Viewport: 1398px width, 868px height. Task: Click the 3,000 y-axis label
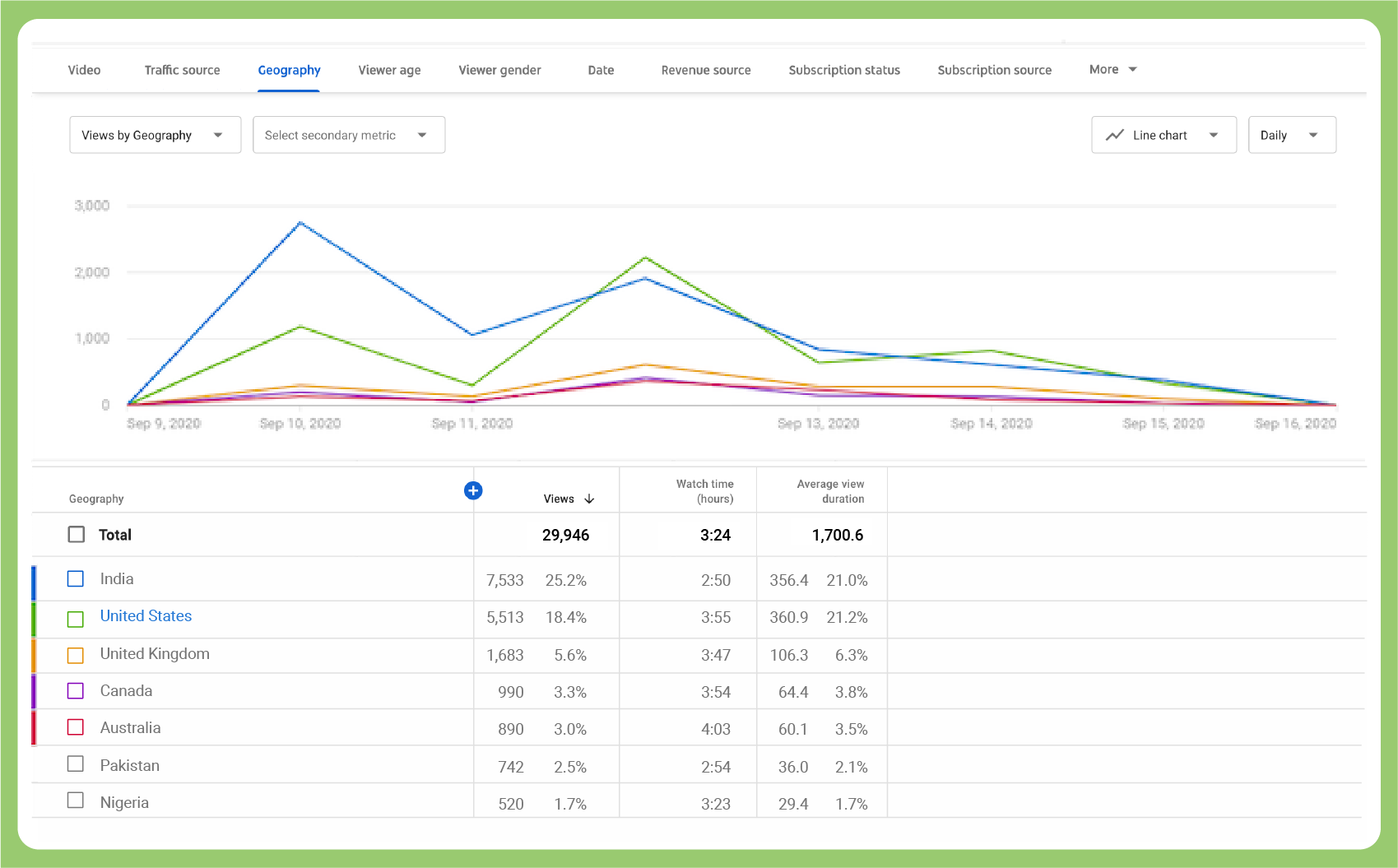click(92, 206)
